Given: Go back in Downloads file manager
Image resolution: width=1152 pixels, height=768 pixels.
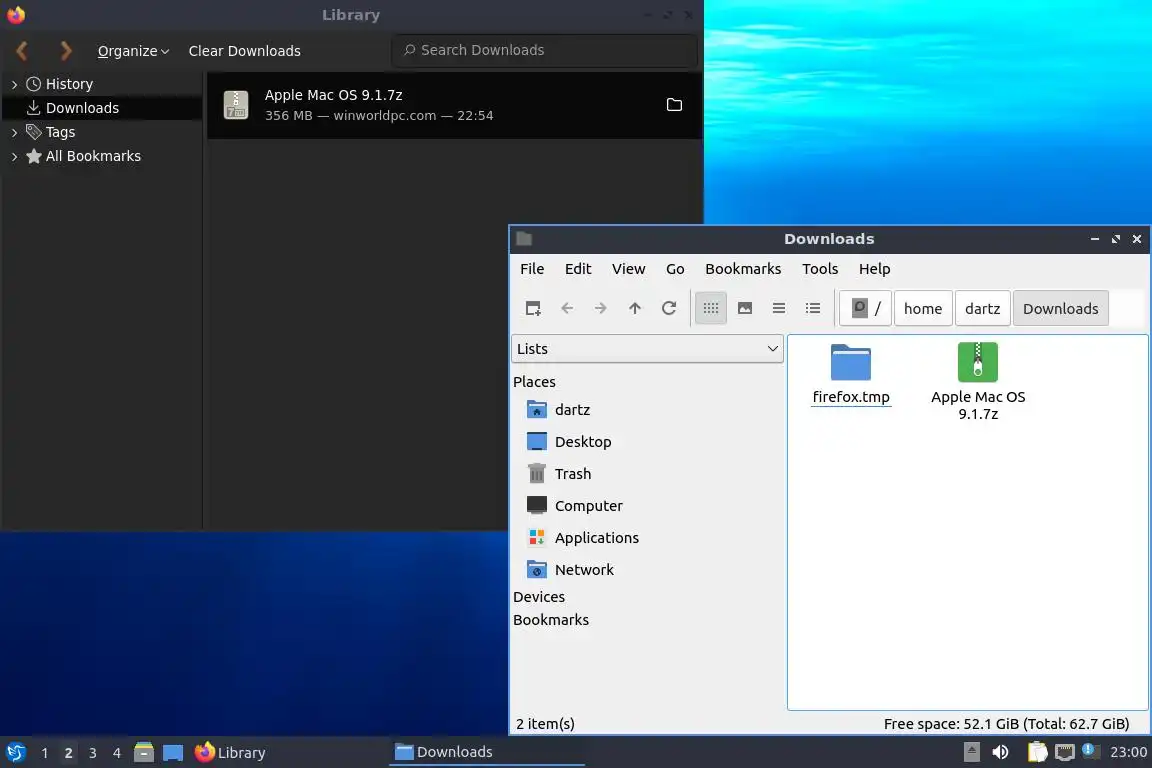Looking at the screenshot, I should 566,308.
